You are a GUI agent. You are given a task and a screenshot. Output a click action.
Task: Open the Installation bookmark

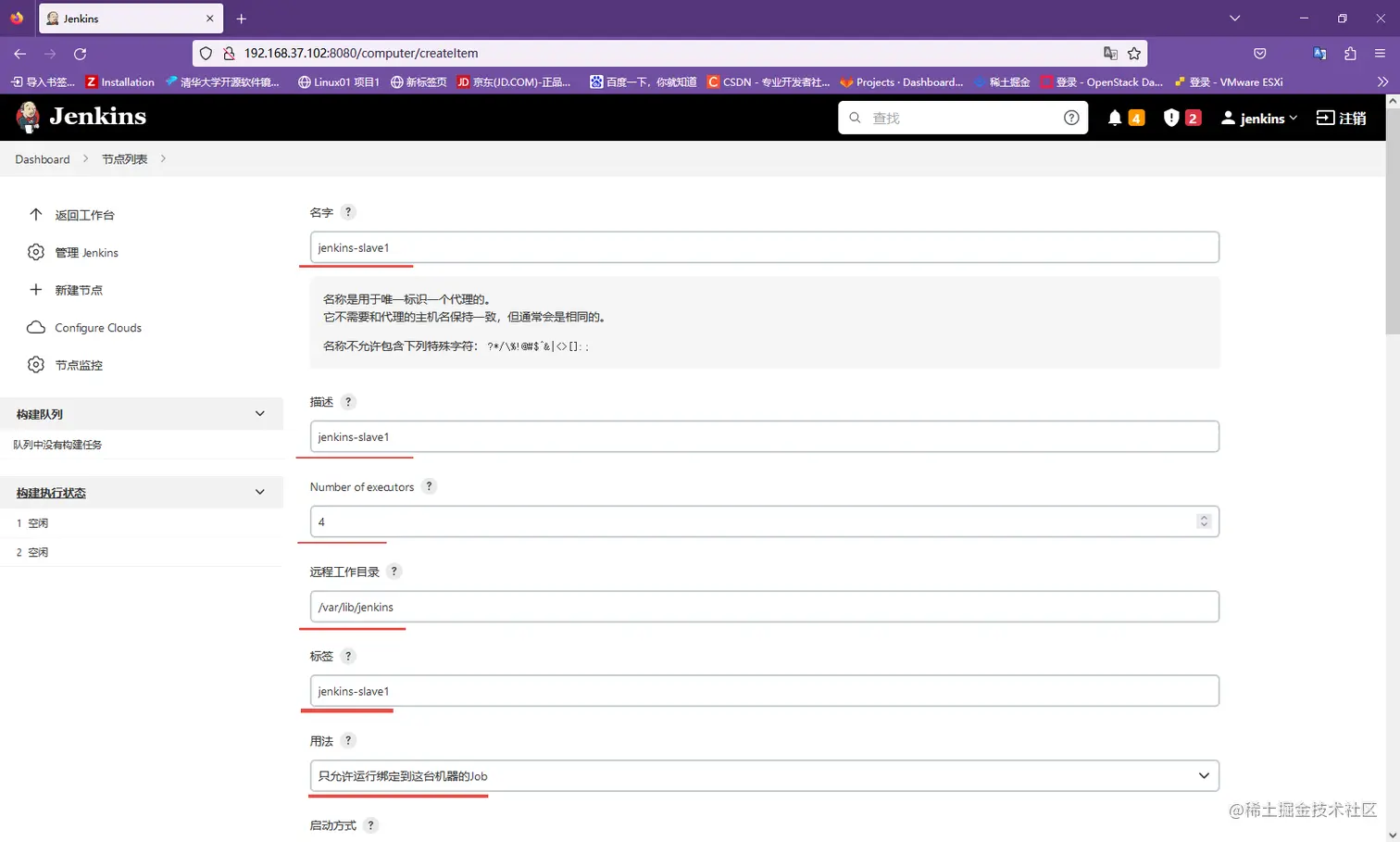pyautogui.click(x=119, y=82)
